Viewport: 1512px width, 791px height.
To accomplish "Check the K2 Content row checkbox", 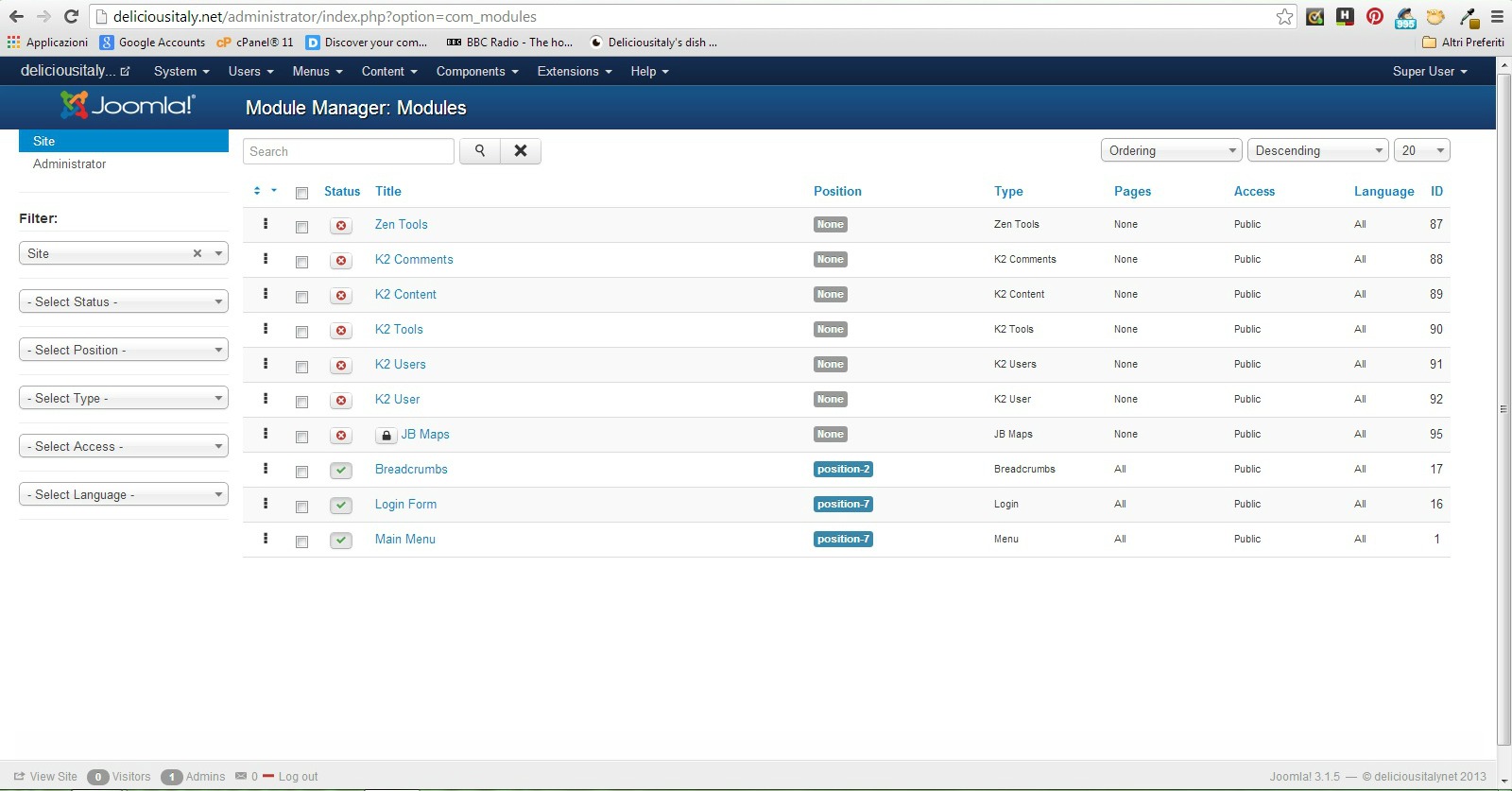I will click(302, 297).
